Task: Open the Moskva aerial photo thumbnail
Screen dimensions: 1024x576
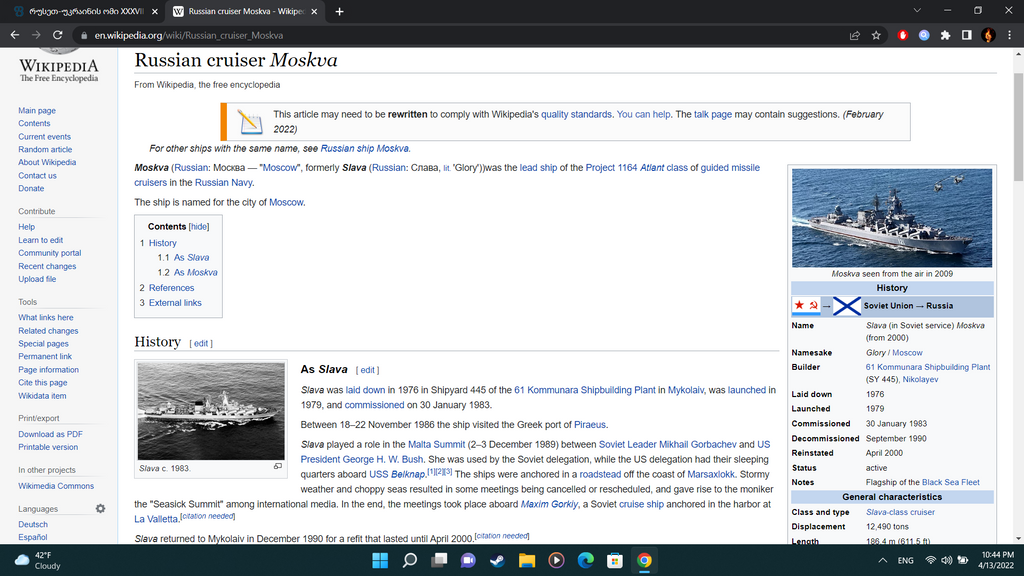Action: pos(892,217)
